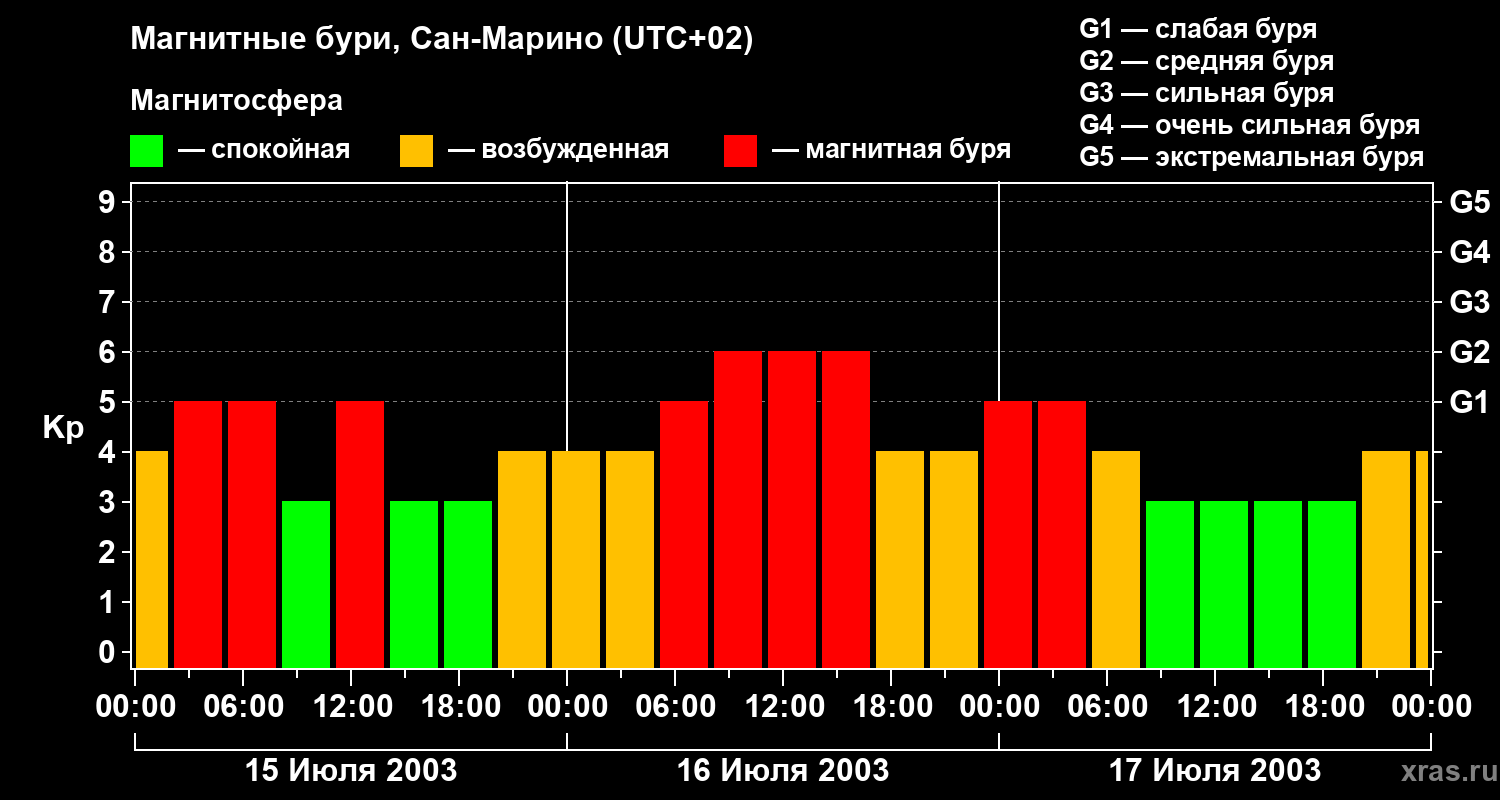Click the 'G3' label on the right axis
Image resolution: width=1500 pixels, height=800 pixels.
click(1469, 303)
